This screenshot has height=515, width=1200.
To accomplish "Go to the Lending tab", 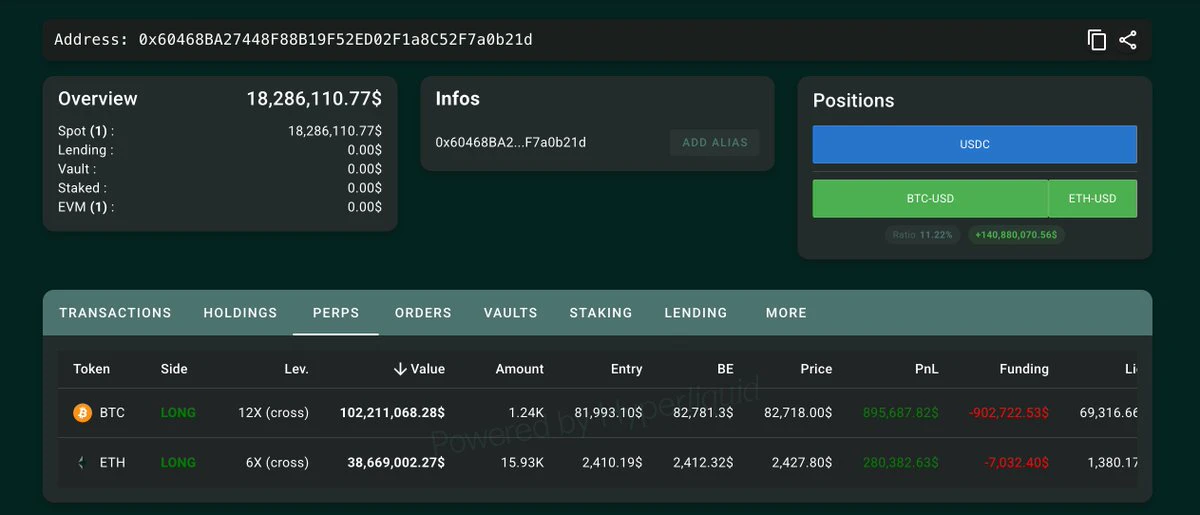I will 696,313.
